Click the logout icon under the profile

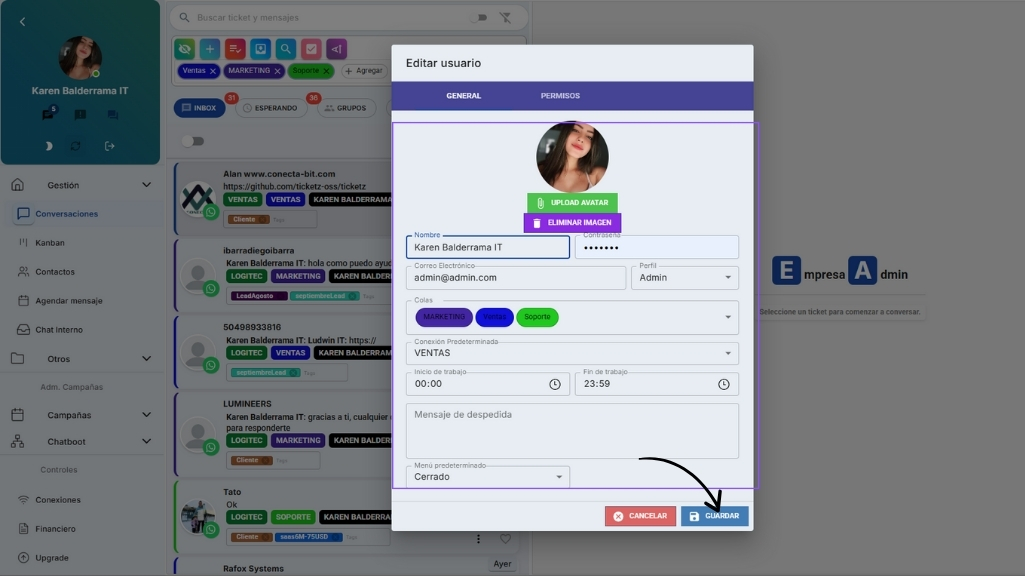point(110,146)
